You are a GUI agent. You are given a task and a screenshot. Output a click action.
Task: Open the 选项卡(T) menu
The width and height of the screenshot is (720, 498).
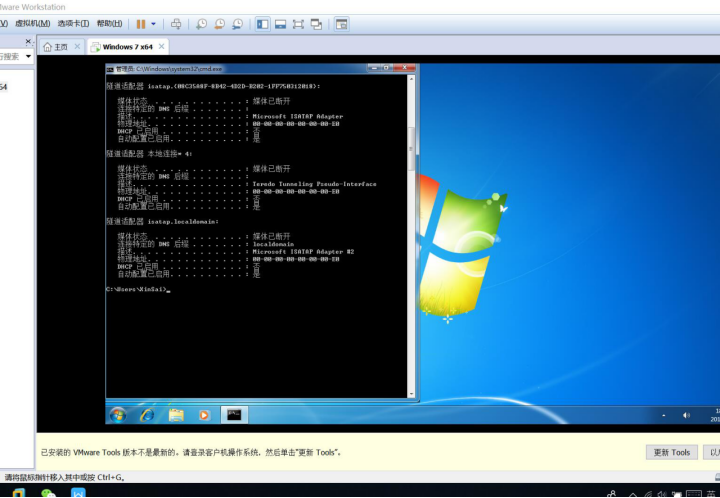73,23
